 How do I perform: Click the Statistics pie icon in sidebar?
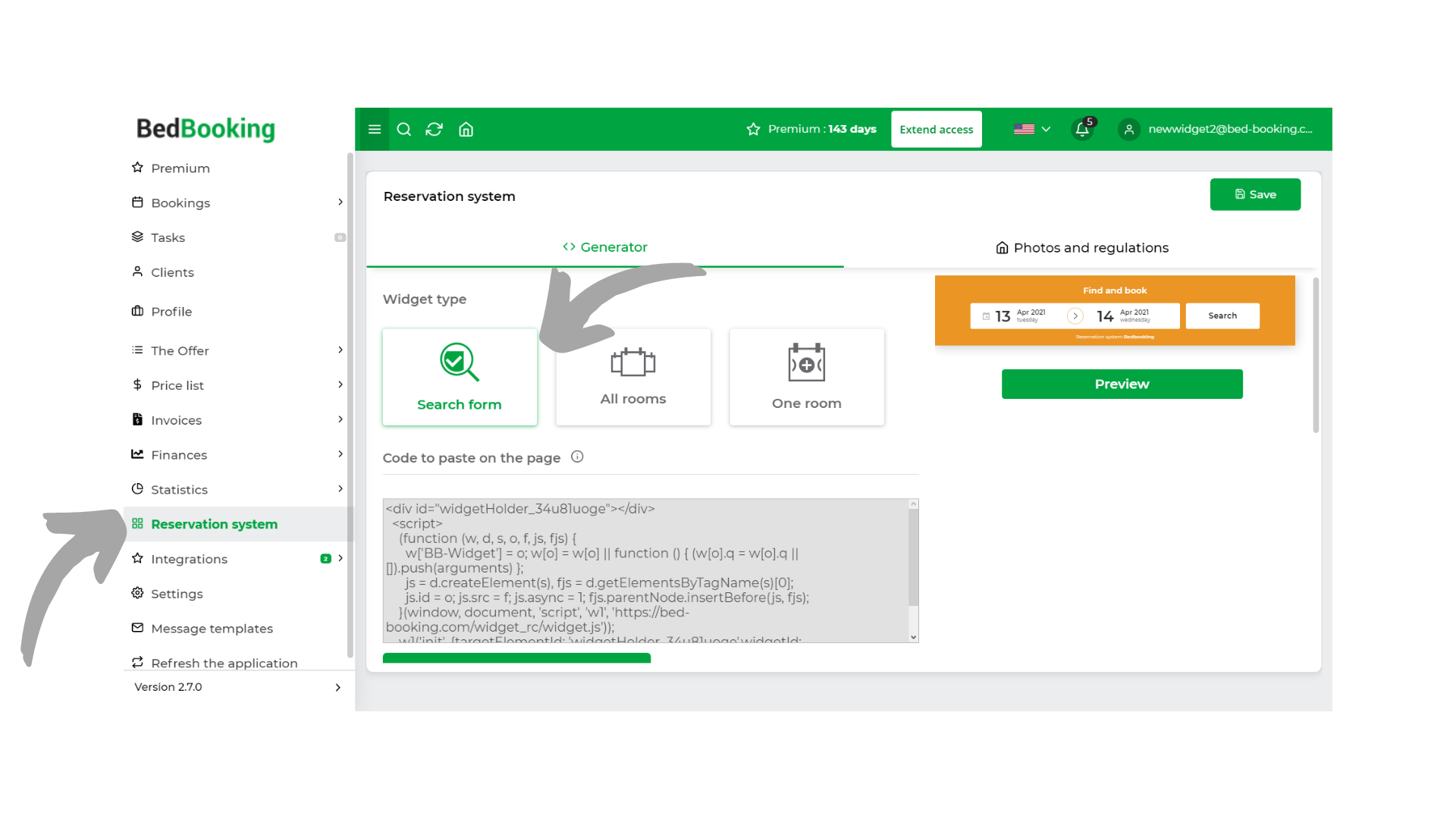click(x=137, y=489)
